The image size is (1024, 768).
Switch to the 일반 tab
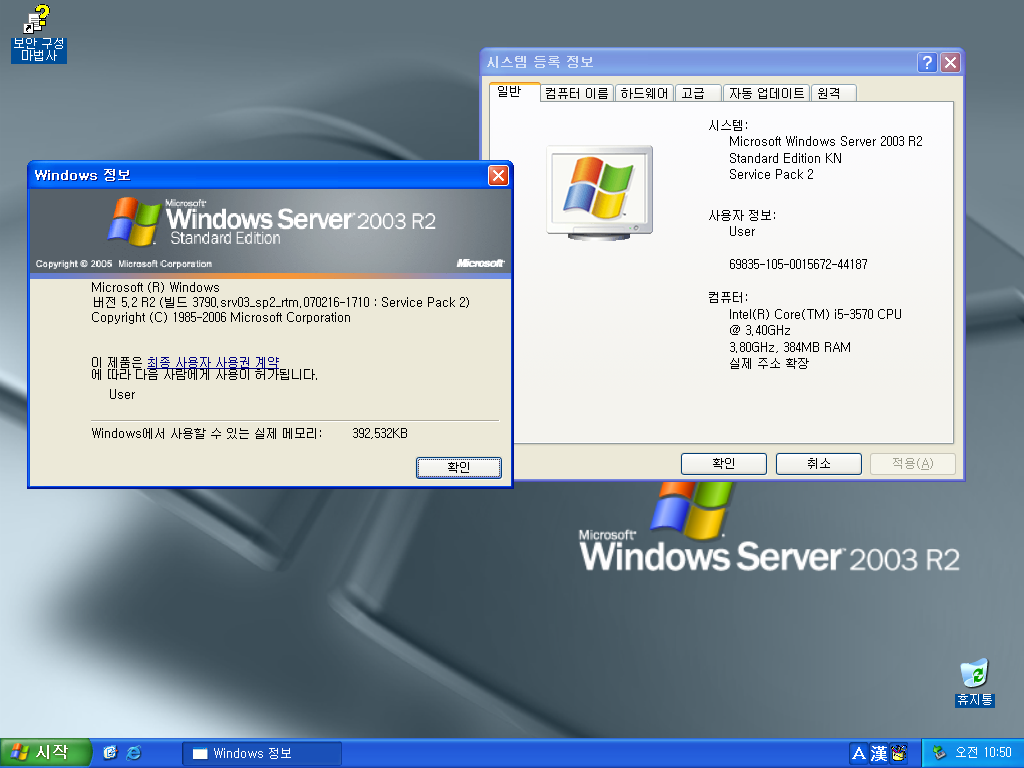point(514,91)
